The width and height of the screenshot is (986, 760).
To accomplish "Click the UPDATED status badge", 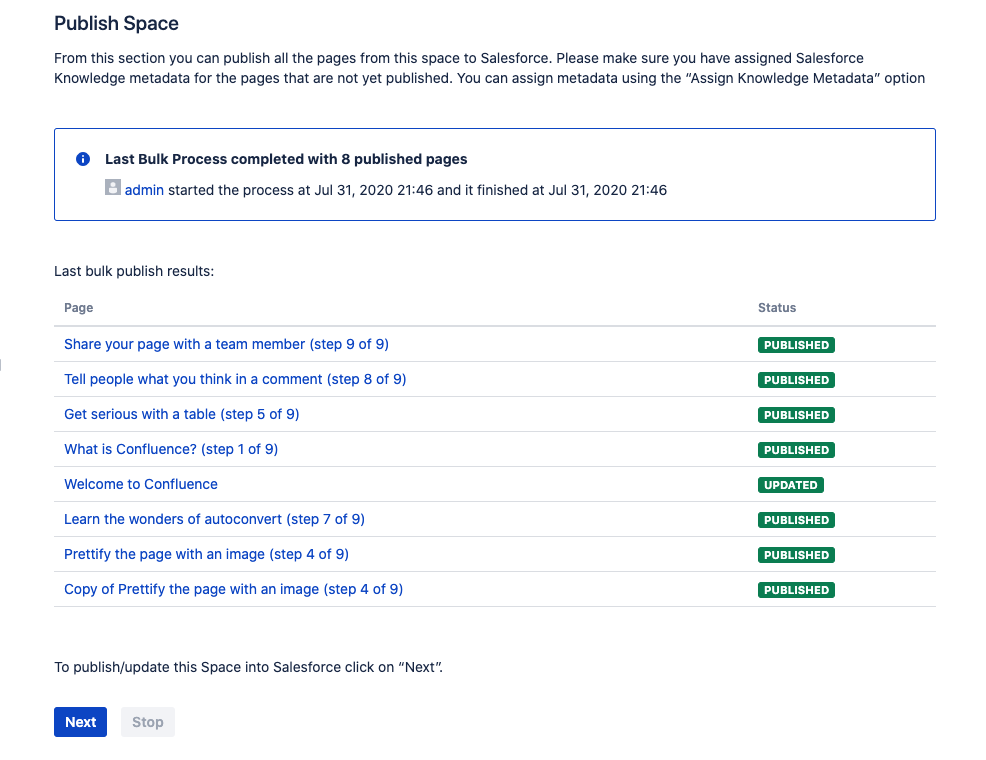I will point(790,485).
